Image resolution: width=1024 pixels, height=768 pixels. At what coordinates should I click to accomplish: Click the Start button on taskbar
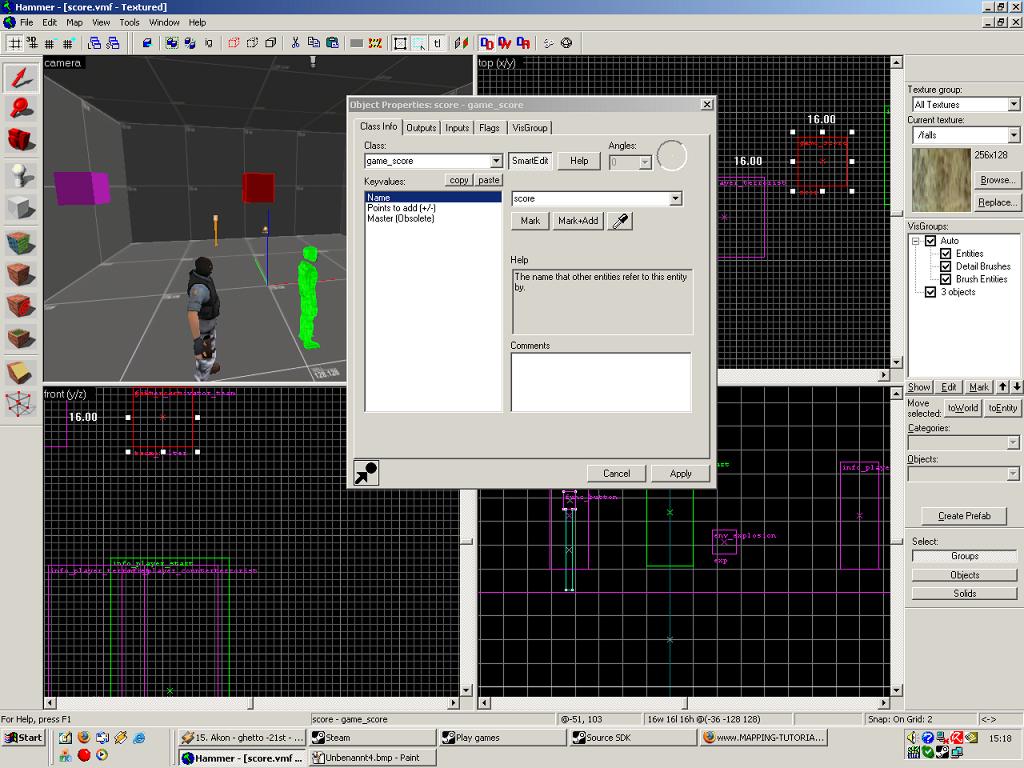24,738
